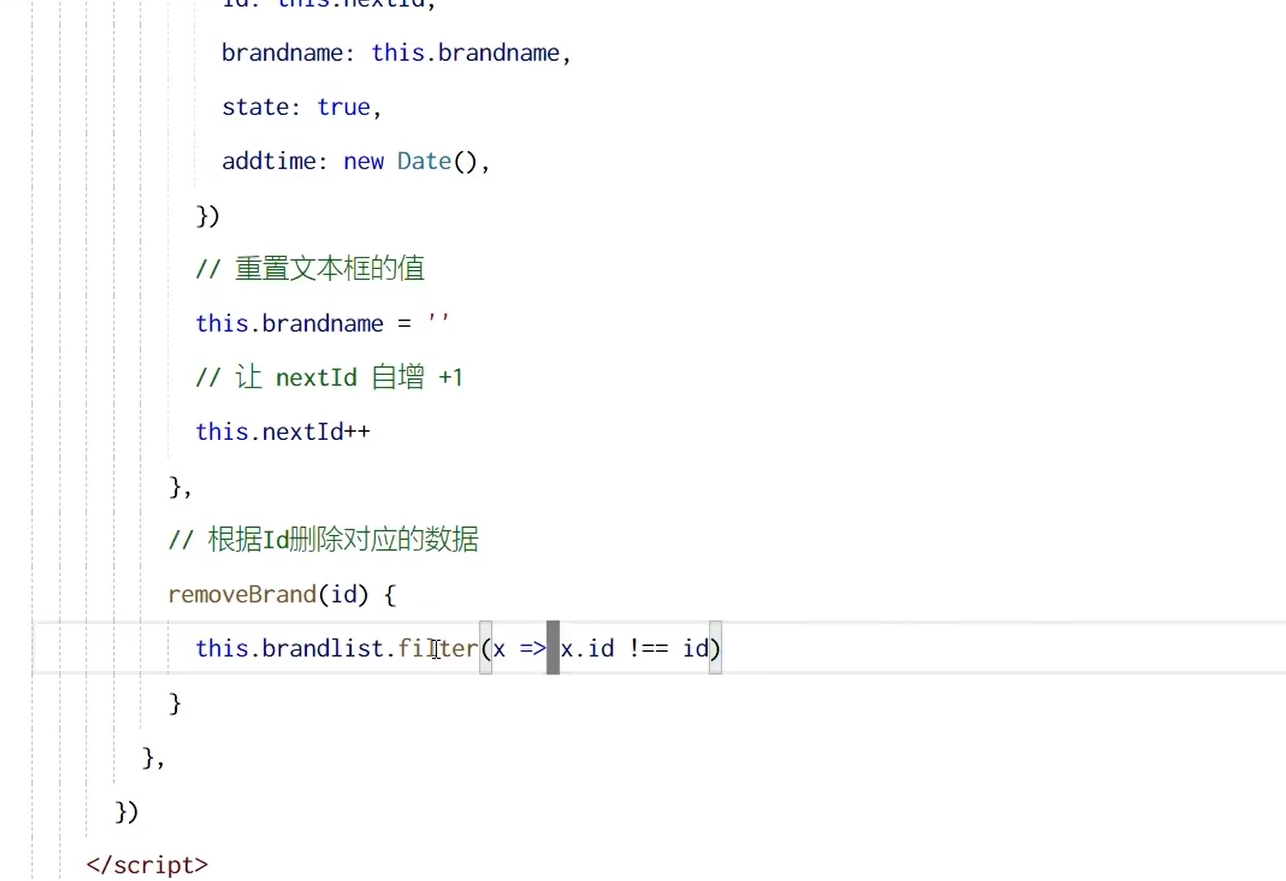Click the line "this.brandname = ''"

pos(322,323)
